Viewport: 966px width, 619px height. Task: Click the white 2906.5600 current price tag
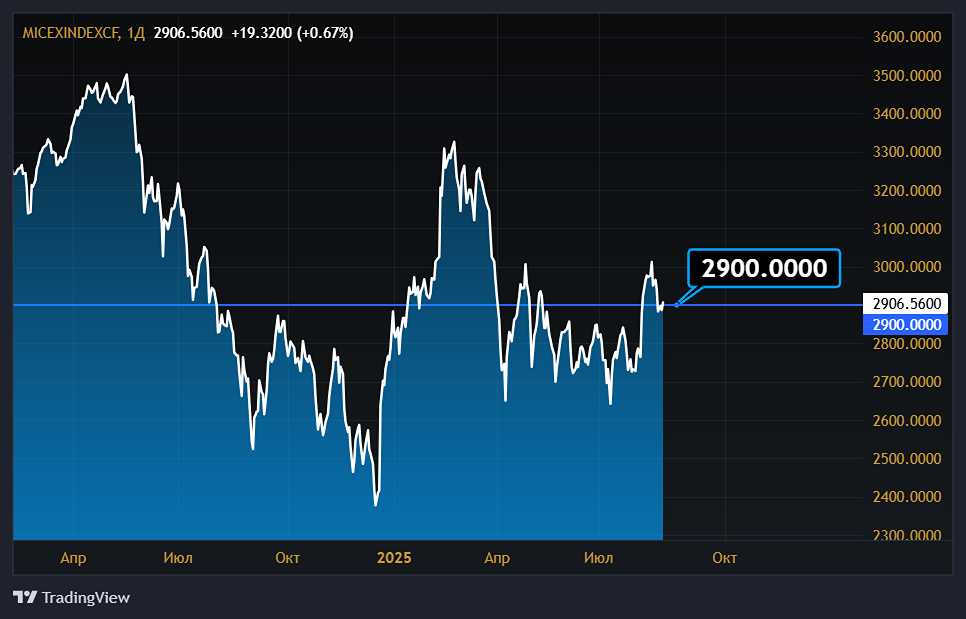click(907, 304)
